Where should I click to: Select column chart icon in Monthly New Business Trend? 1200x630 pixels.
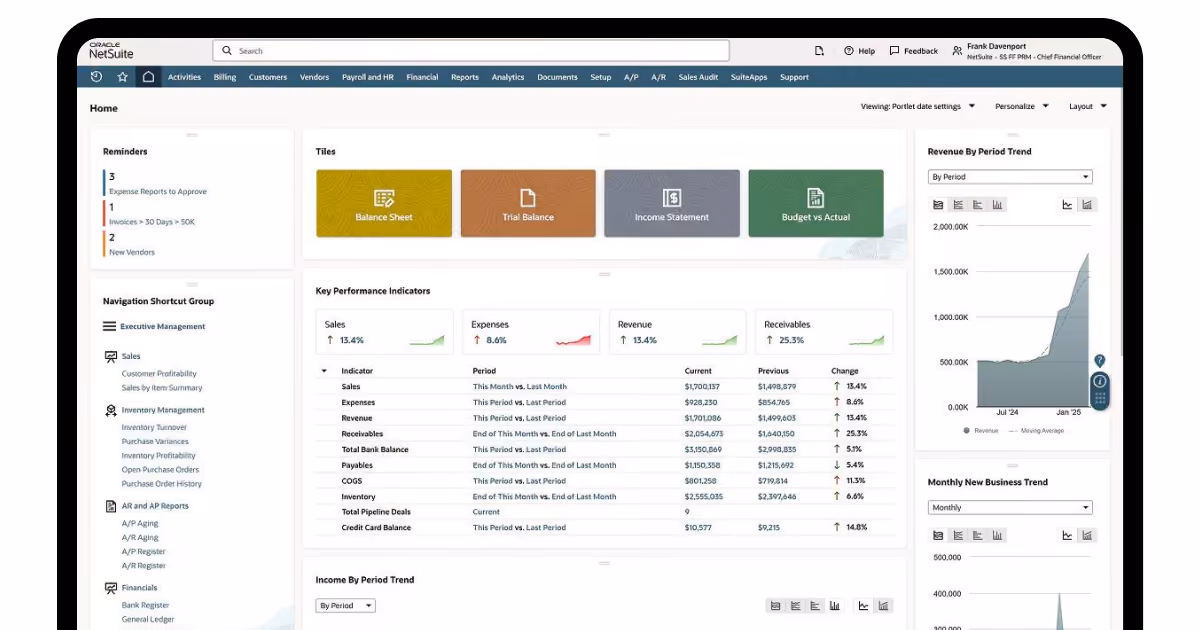click(x=998, y=536)
